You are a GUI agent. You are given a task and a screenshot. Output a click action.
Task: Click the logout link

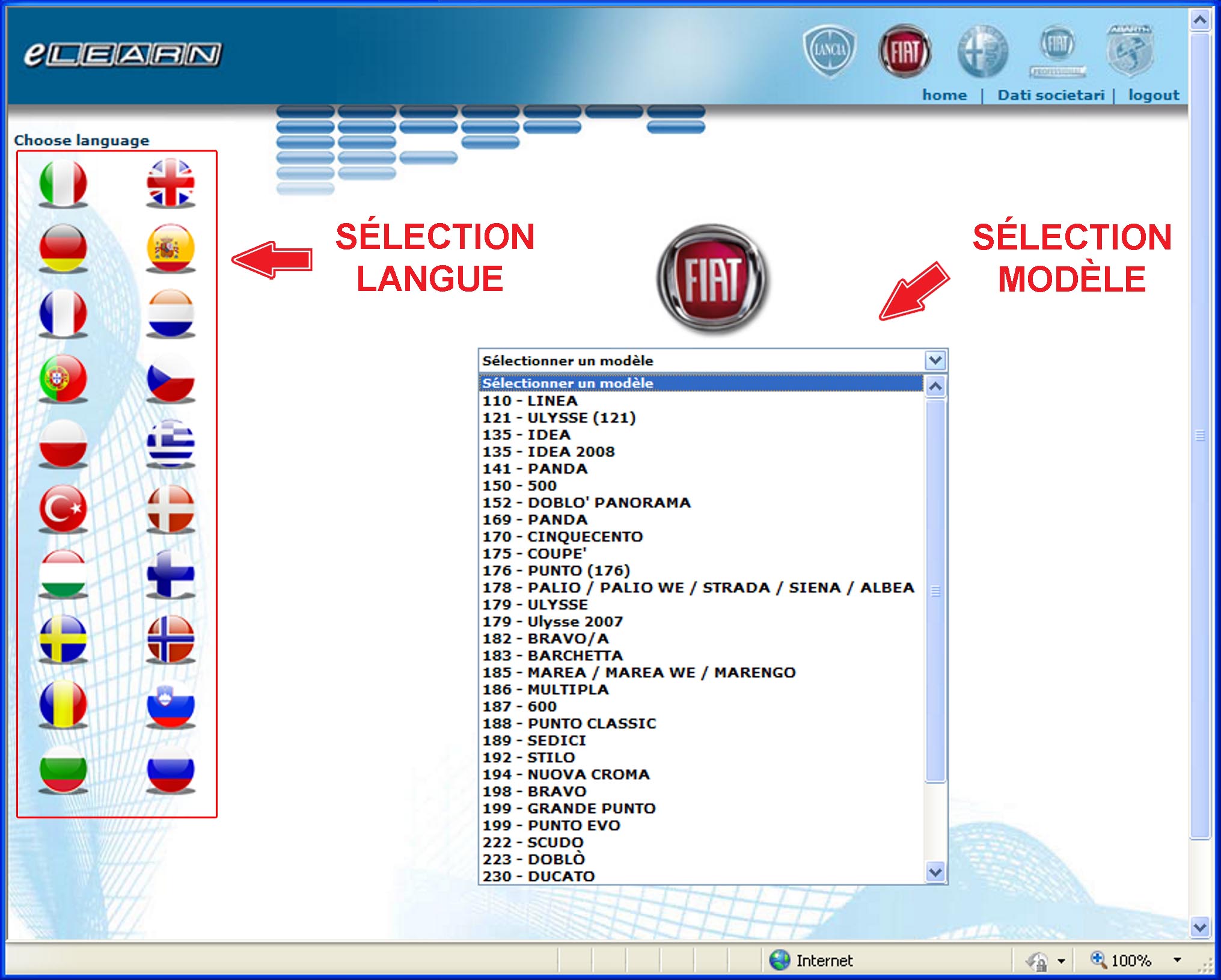(1153, 95)
